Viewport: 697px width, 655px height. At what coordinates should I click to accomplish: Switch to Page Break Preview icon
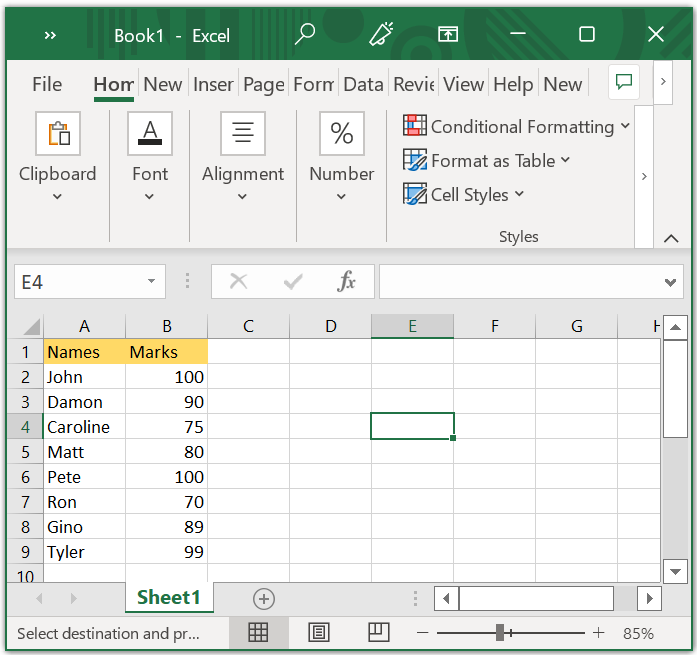tap(379, 632)
